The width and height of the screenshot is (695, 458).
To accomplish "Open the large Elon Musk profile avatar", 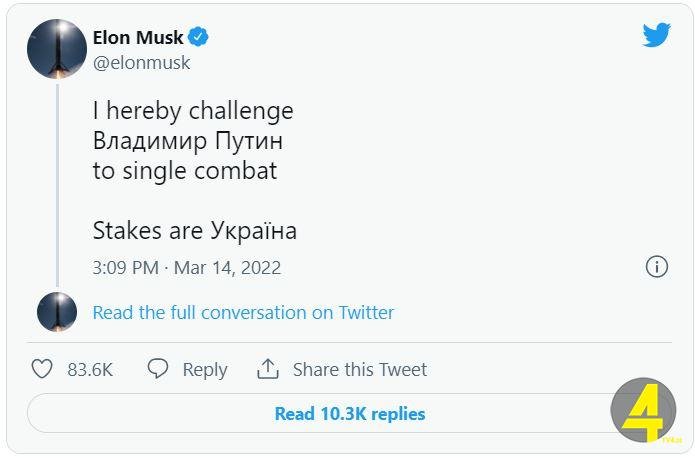I will [57, 49].
